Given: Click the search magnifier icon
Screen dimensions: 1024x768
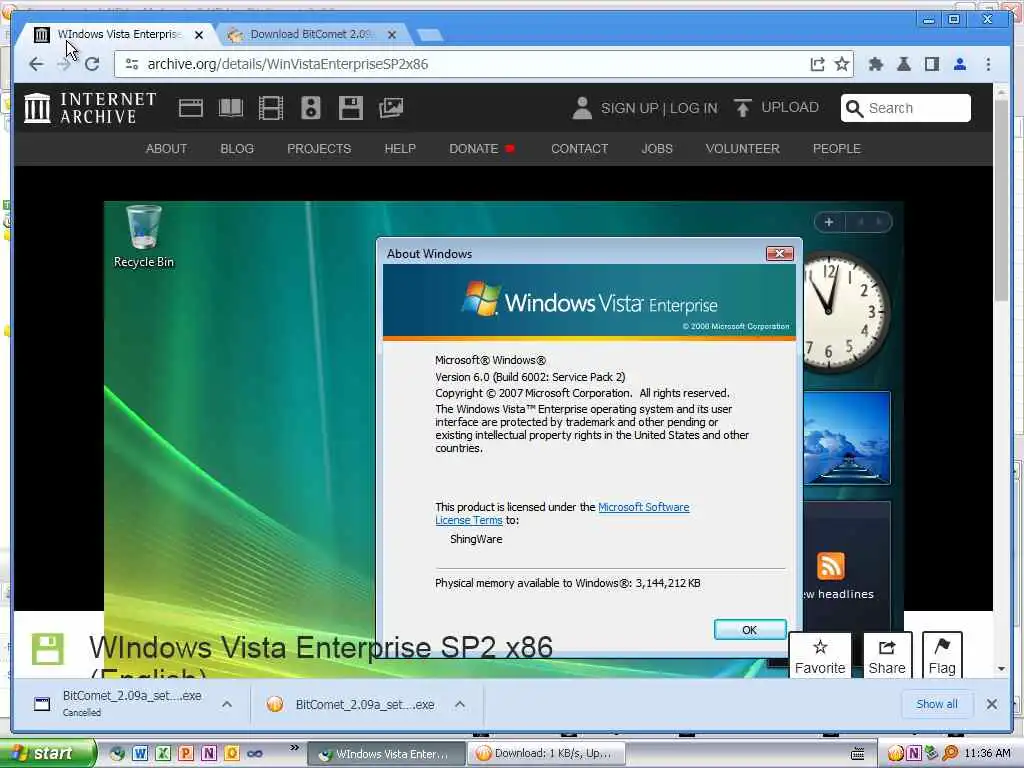Looking at the screenshot, I should tap(854, 108).
